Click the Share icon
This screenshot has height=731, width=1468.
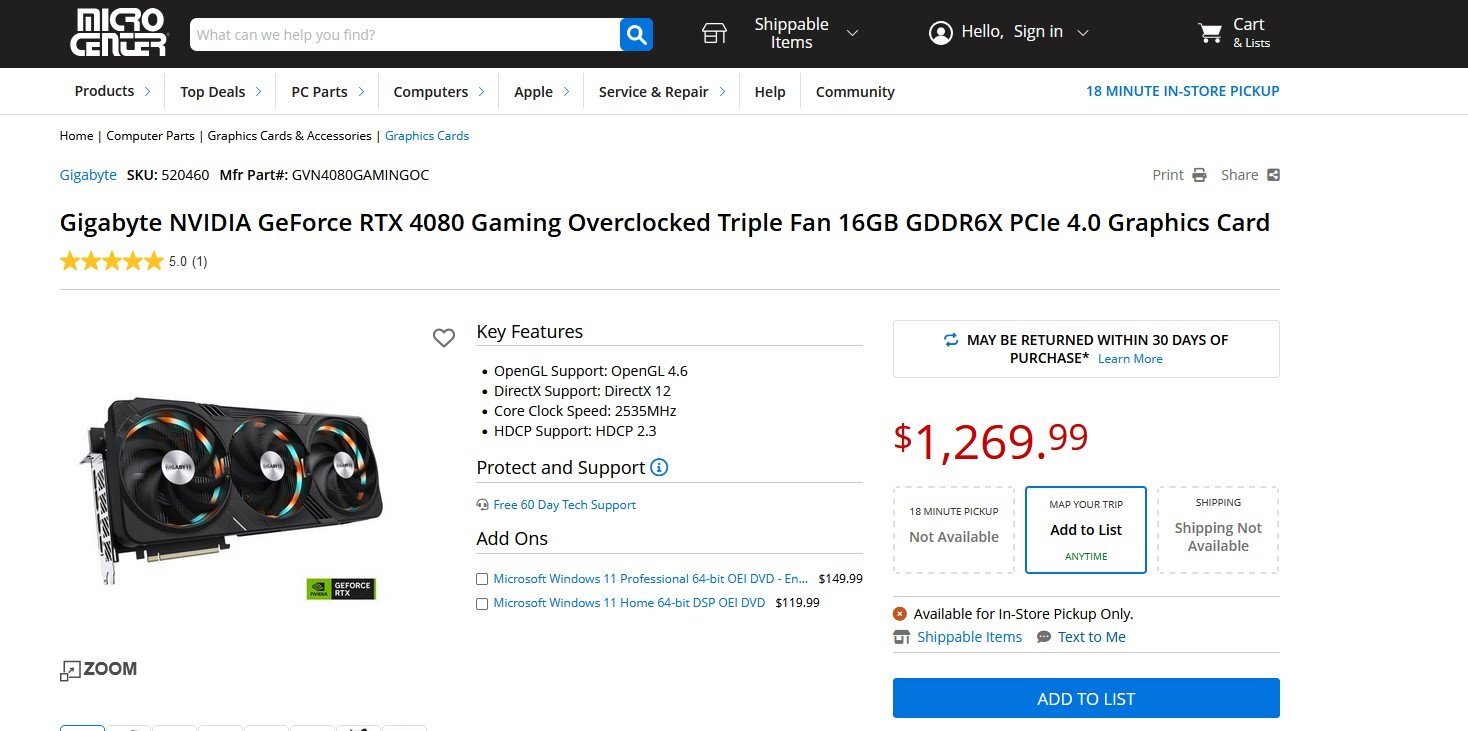[x=1273, y=175]
